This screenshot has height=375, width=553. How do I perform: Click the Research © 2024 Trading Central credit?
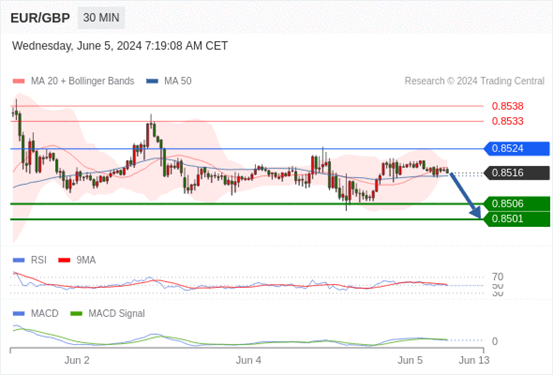coord(474,81)
